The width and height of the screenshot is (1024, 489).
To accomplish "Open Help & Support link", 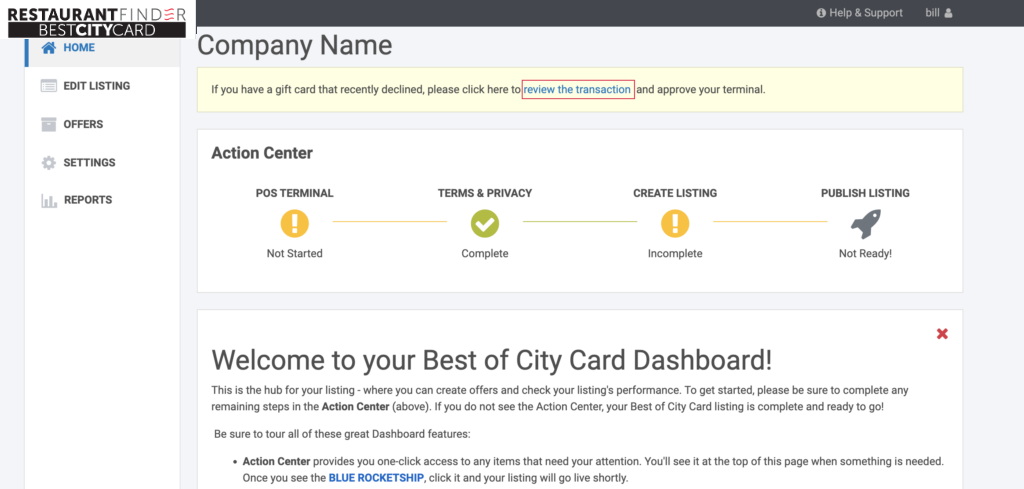I will click(x=866, y=13).
